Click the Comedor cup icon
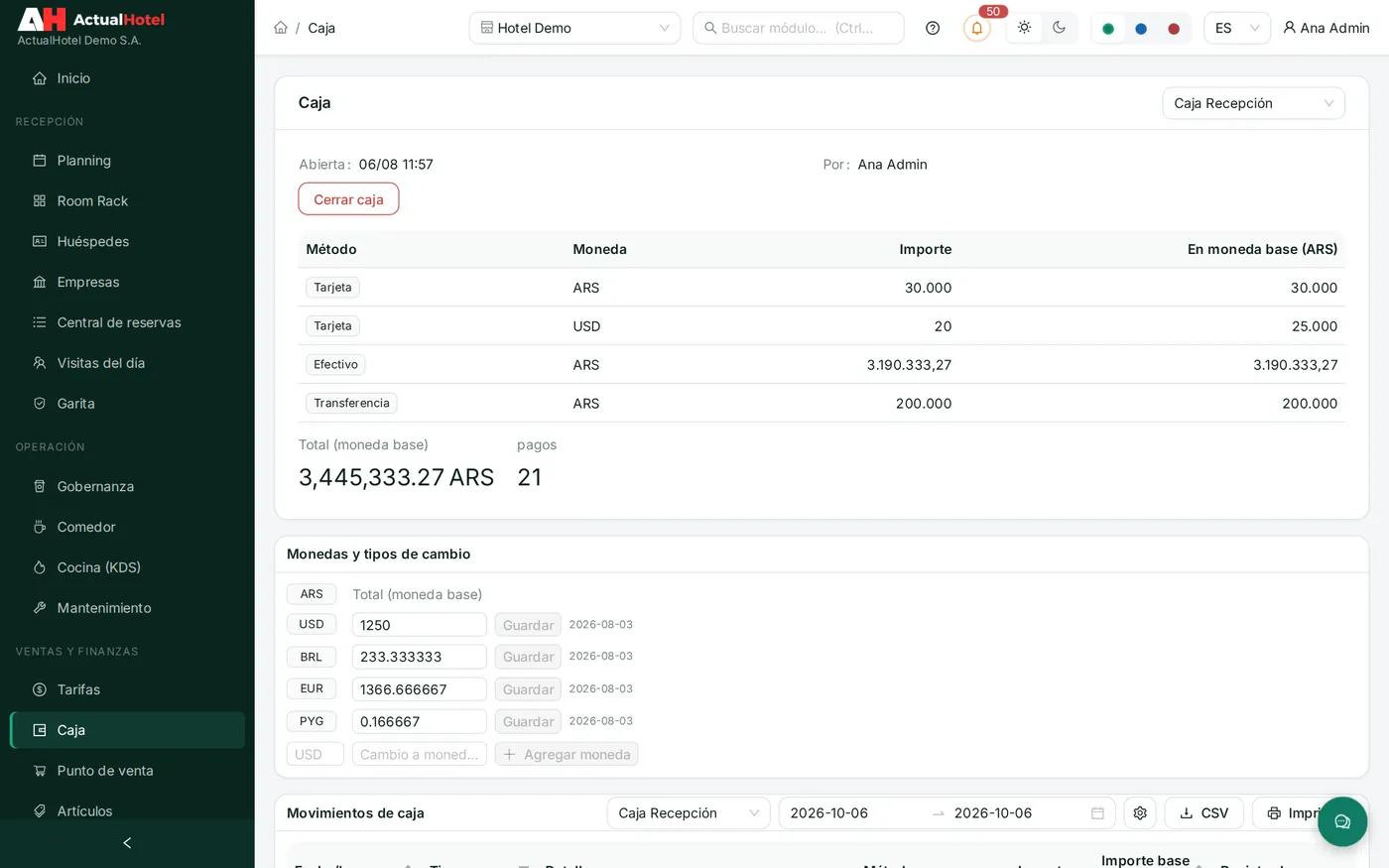Viewport: 1389px width, 868px height. click(40, 527)
